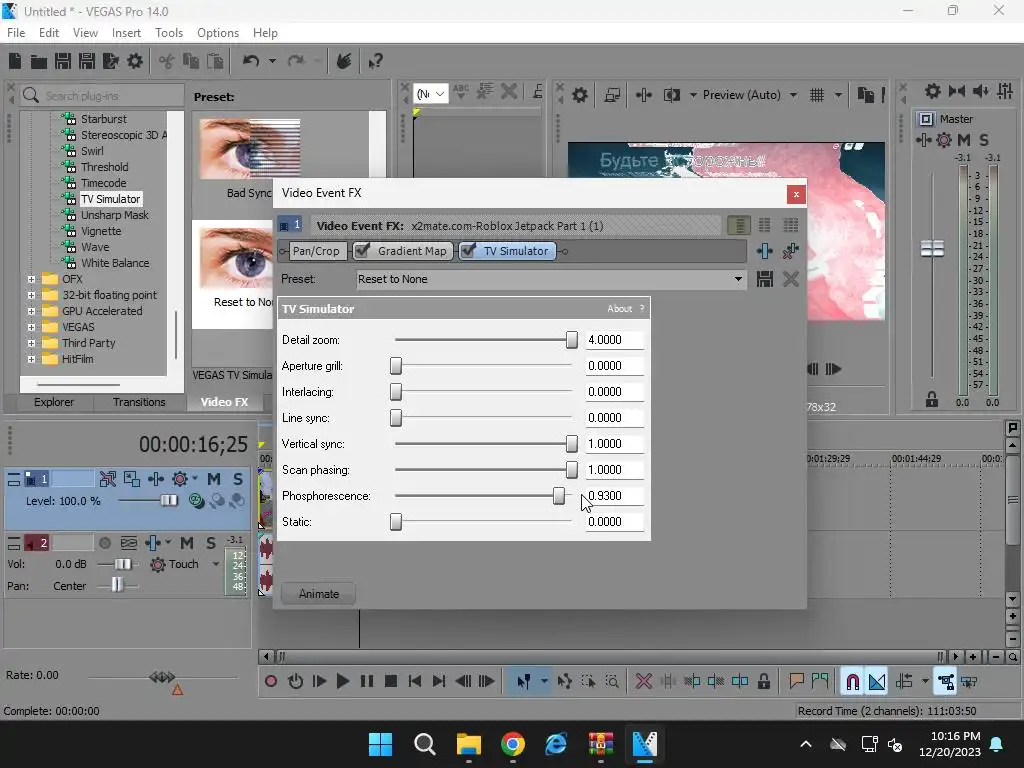Save preset with the floppy disk icon
The image size is (1024, 768).
point(765,280)
